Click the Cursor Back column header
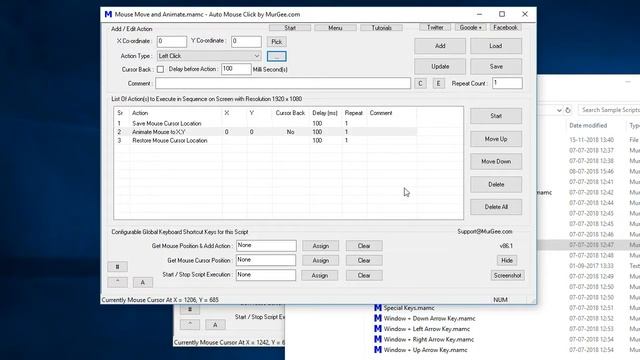This screenshot has width=640, height=360. pos(290,113)
